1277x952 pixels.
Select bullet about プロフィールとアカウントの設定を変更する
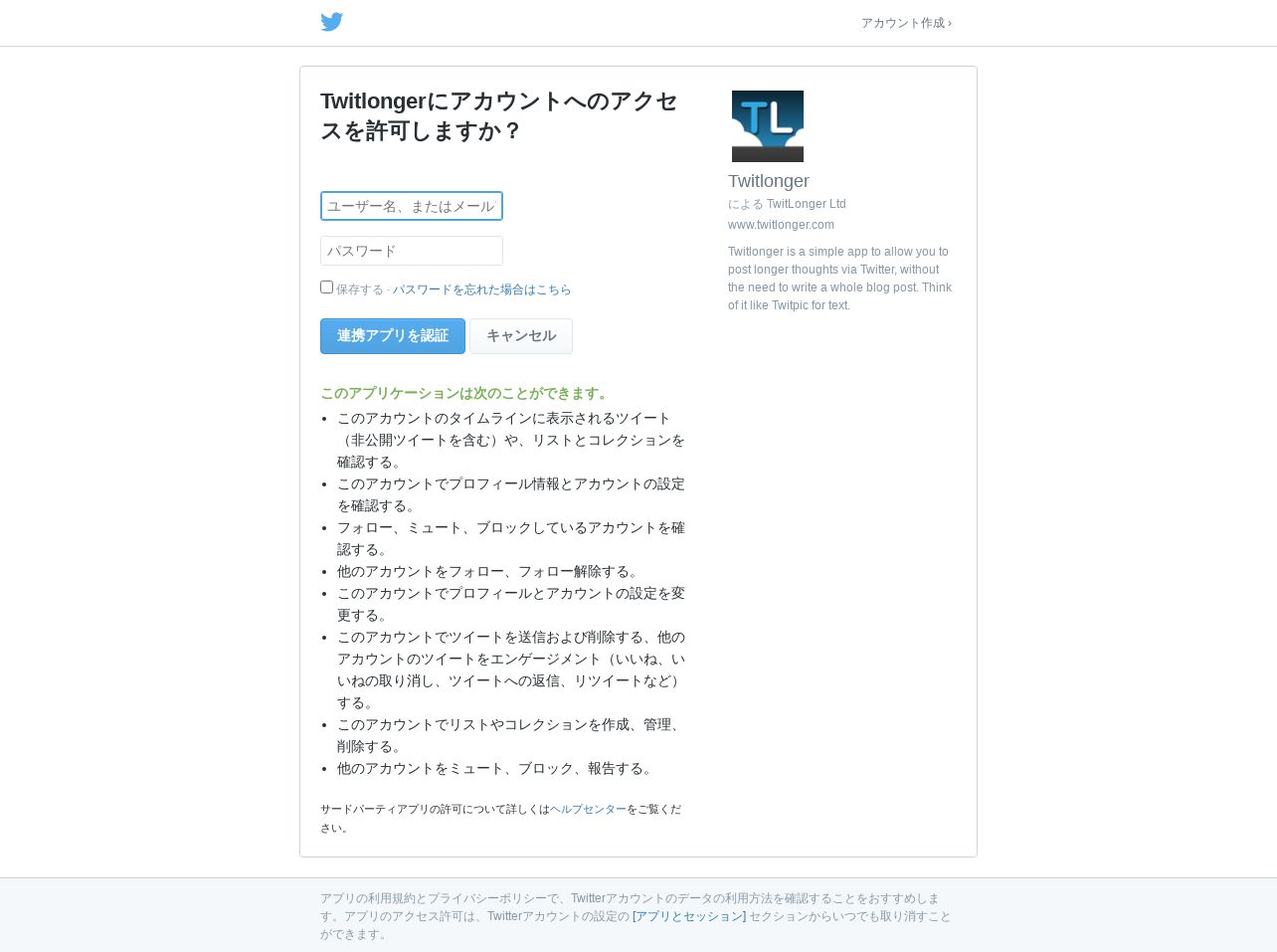tap(511, 604)
